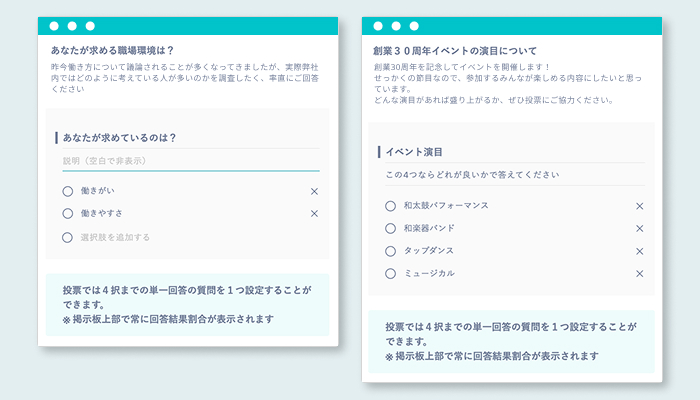Remove the 働きやすさ option with its X icon
Screen dimensions: 700x400
pos(314,213)
